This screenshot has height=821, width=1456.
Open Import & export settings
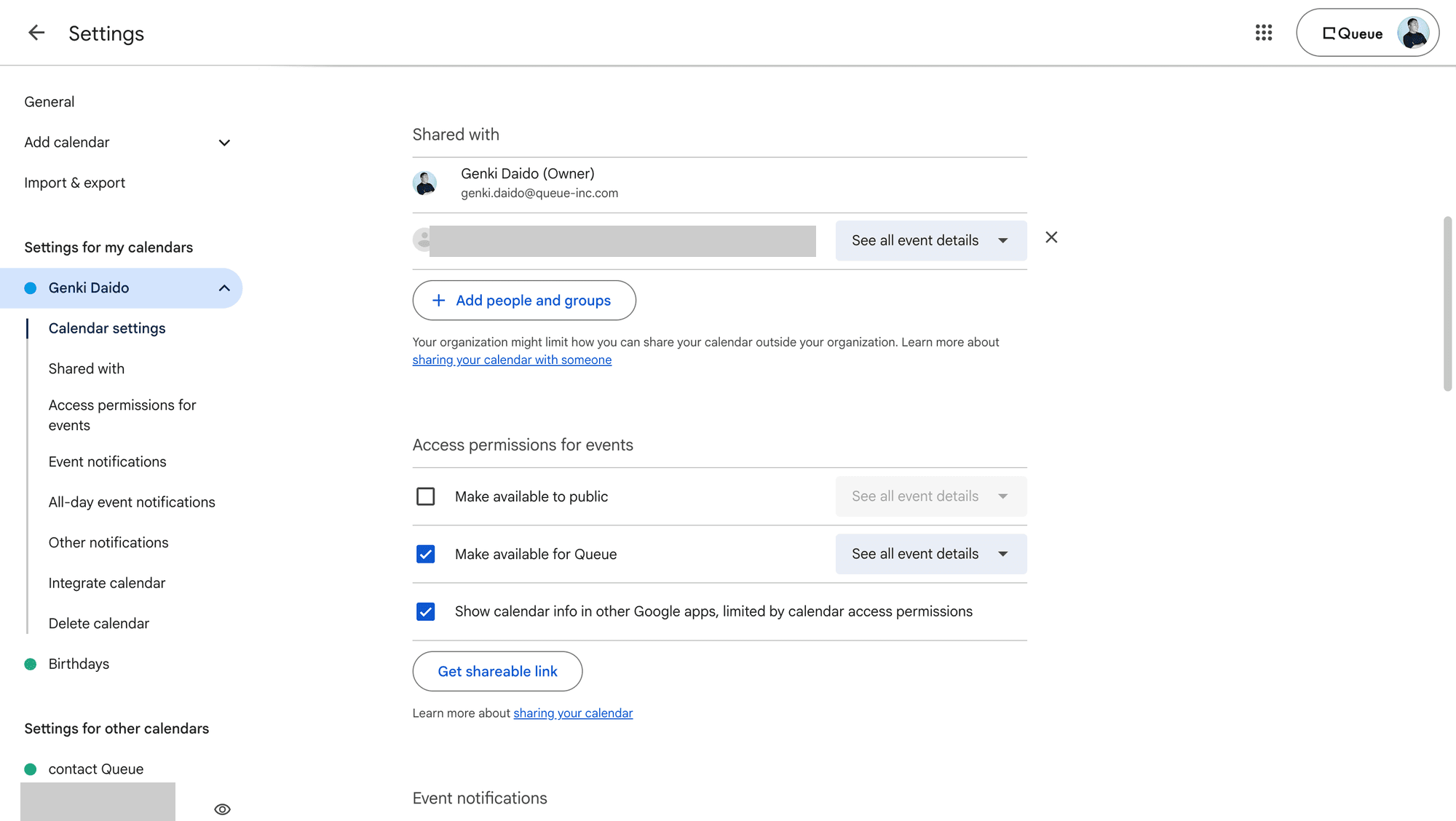pyautogui.click(x=74, y=182)
